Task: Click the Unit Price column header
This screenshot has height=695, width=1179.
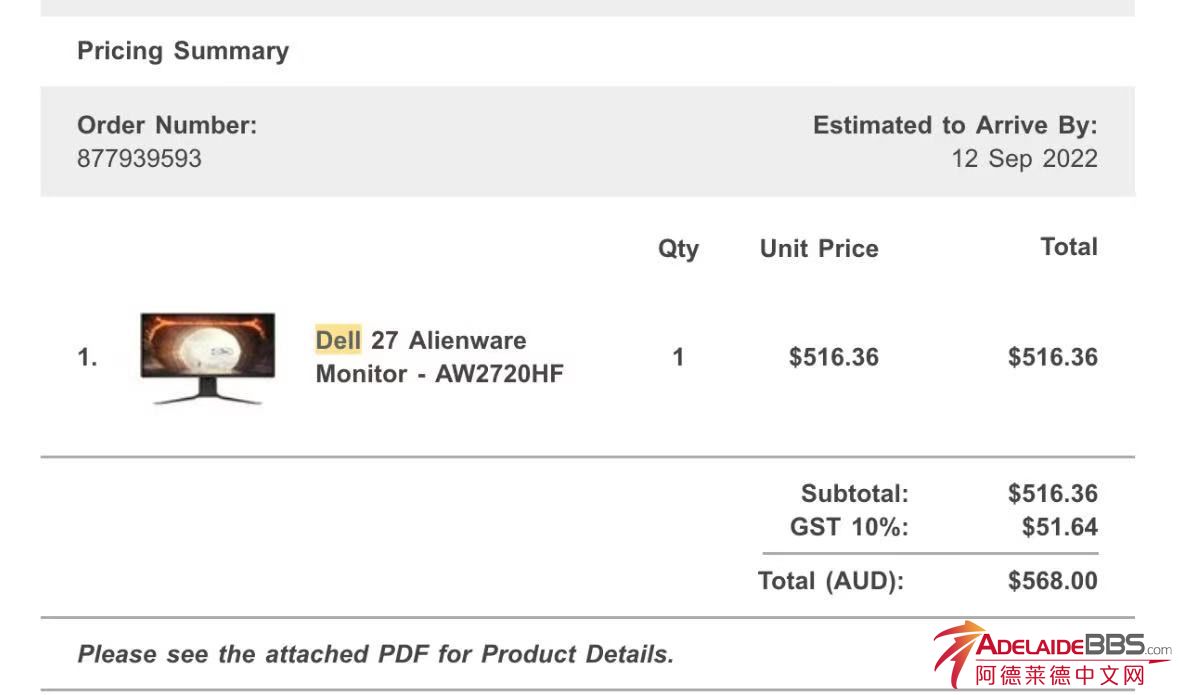Action: click(x=819, y=248)
